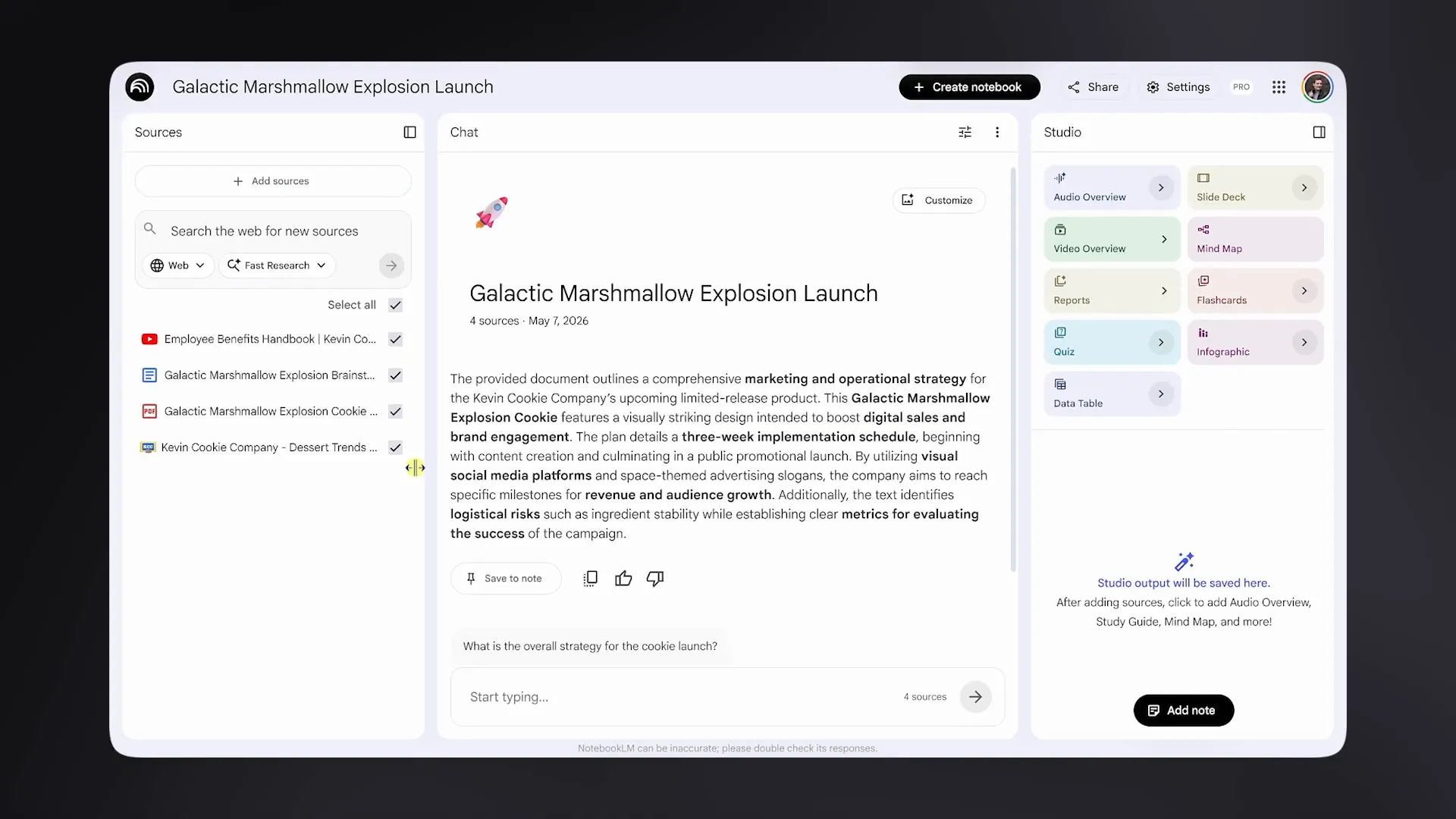This screenshot has width=1456, height=819.
Task: Click the NotebookLM logo icon
Action: (140, 87)
